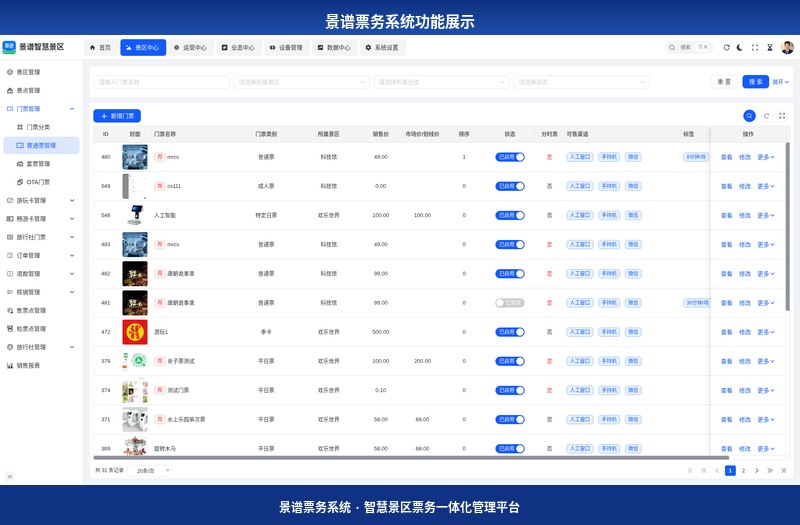Click the table fullscreen icon above table
The width and height of the screenshot is (800, 525).
782,116
